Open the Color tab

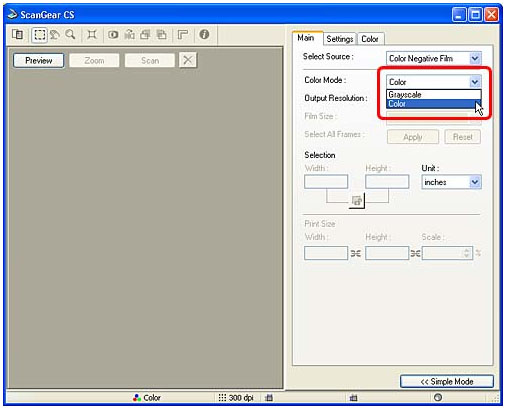pos(370,39)
